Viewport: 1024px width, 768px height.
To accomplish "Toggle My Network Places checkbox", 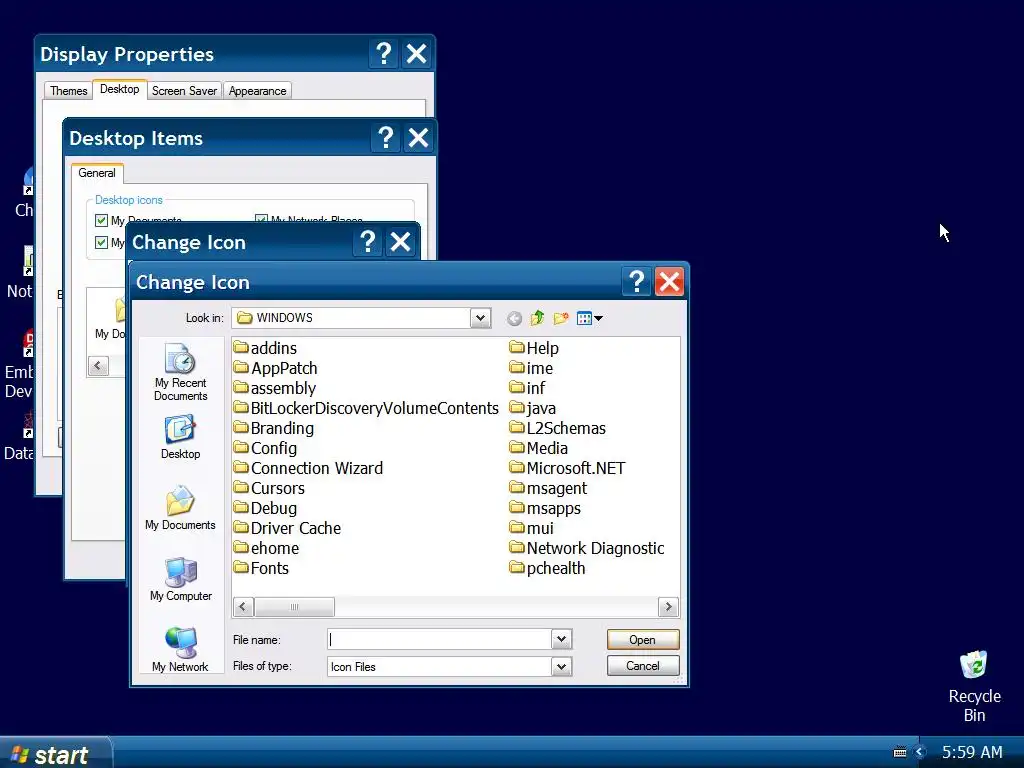I will (x=261, y=220).
